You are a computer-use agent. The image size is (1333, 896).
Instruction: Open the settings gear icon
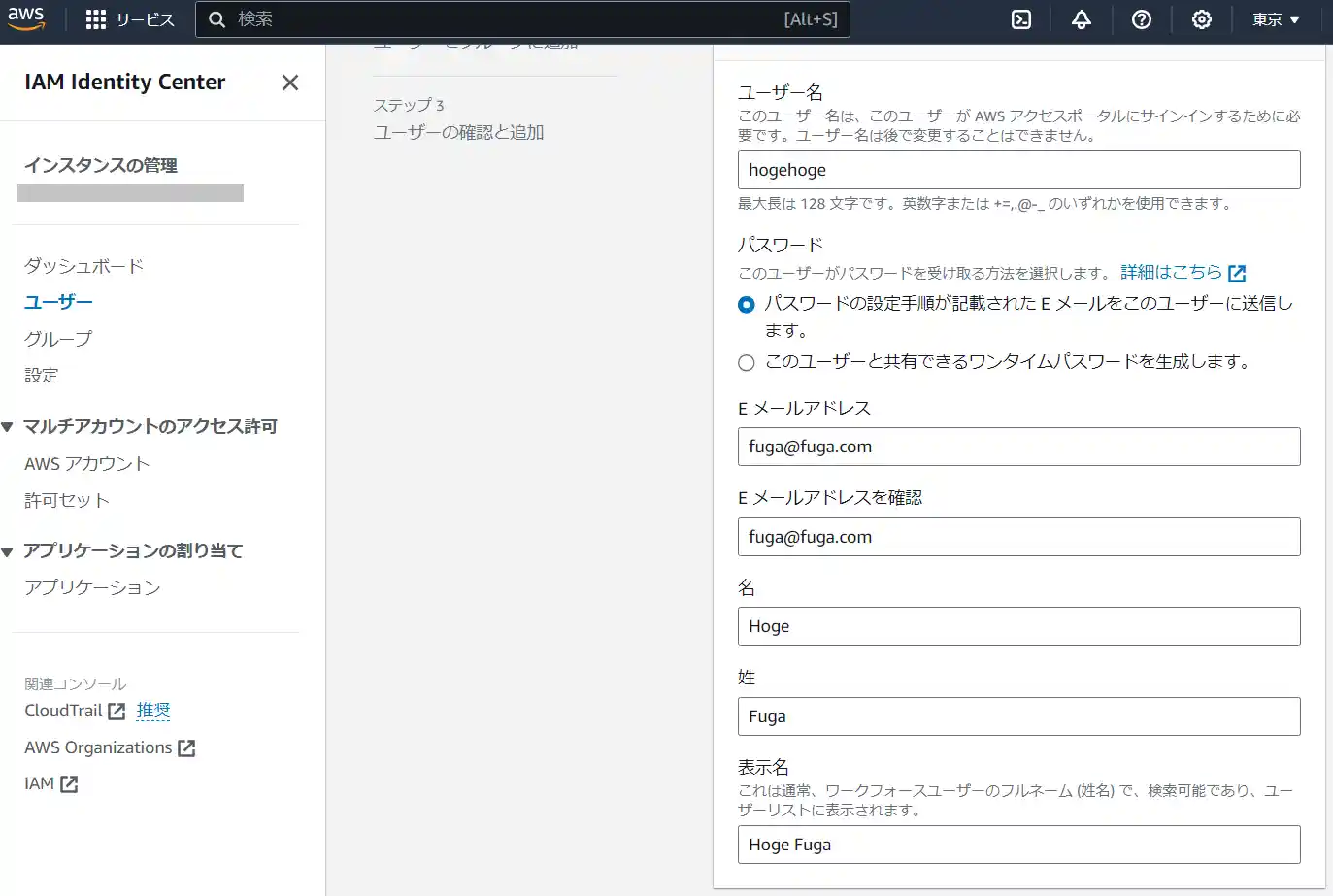pos(1201,18)
